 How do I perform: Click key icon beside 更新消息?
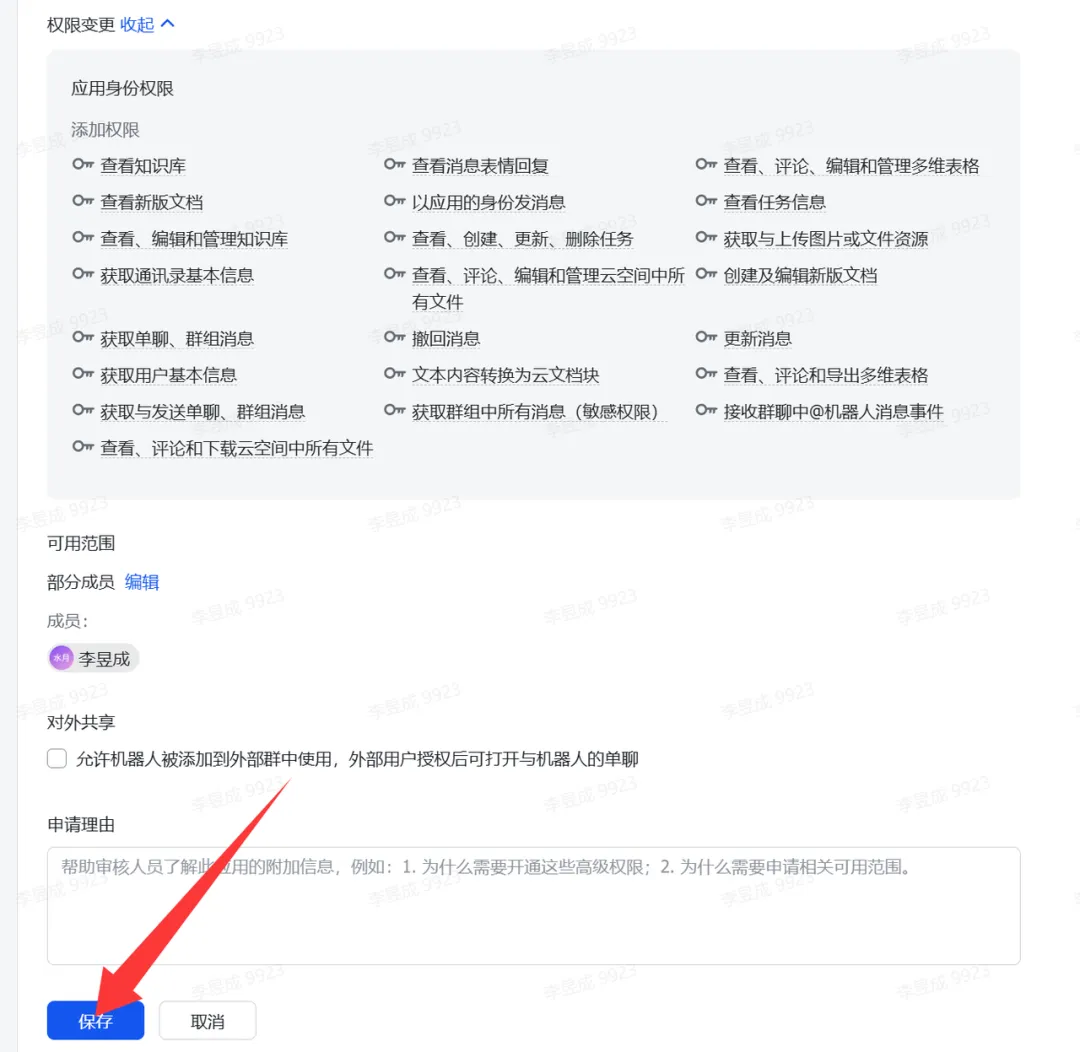pos(706,338)
